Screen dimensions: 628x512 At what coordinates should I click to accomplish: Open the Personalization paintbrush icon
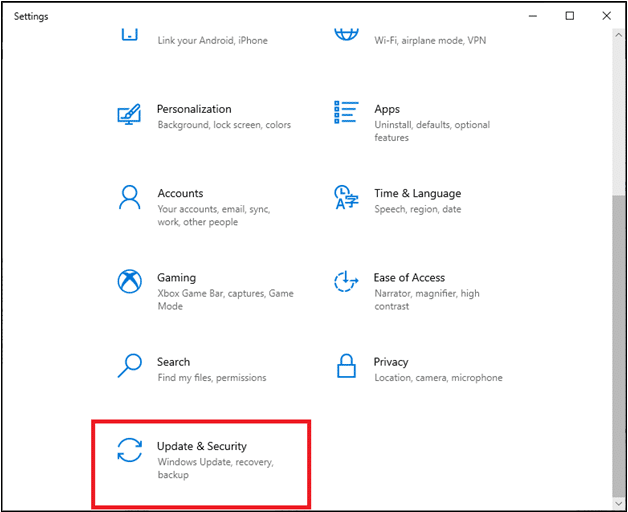pyautogui.click(x=129, y=114)
